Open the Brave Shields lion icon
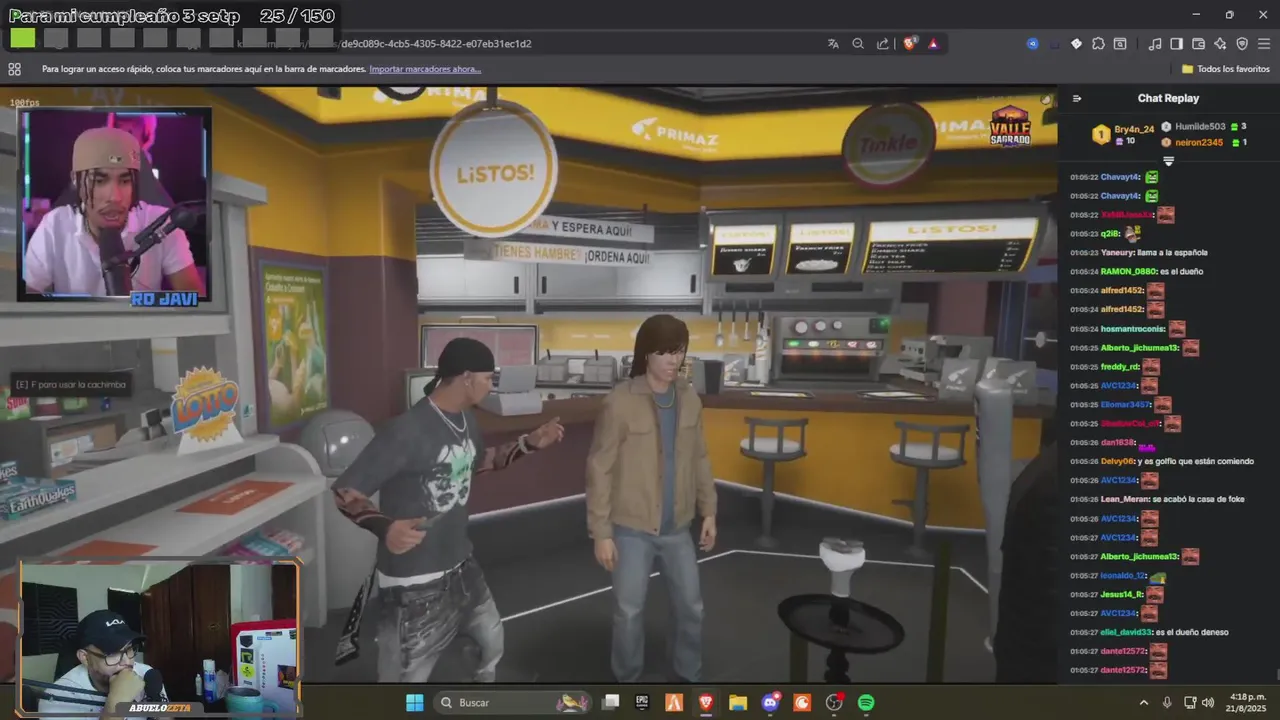The image size is (1280, 720). (x=910, y=44)
